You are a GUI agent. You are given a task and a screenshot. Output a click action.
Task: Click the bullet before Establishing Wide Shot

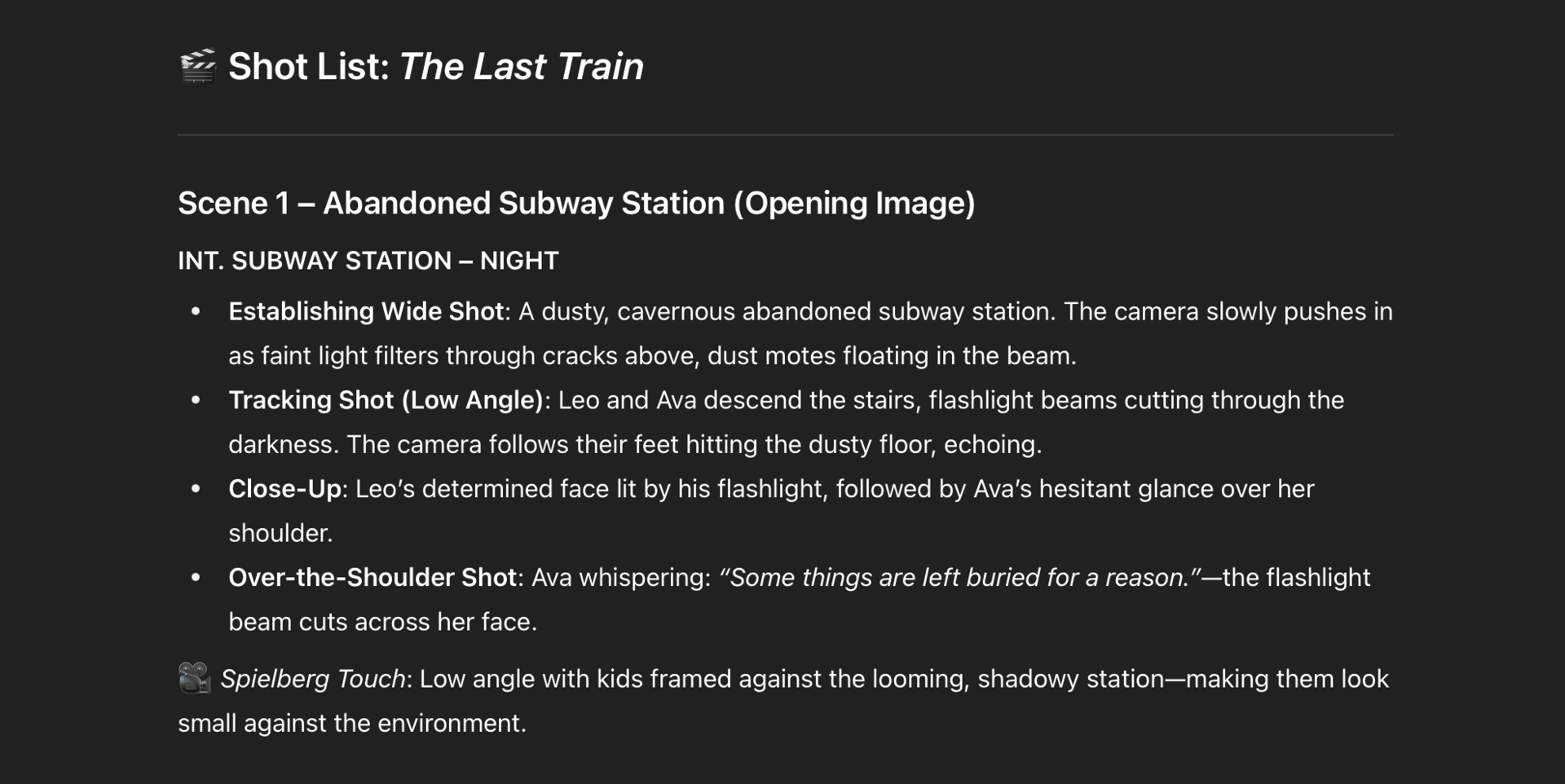[196, 311]
